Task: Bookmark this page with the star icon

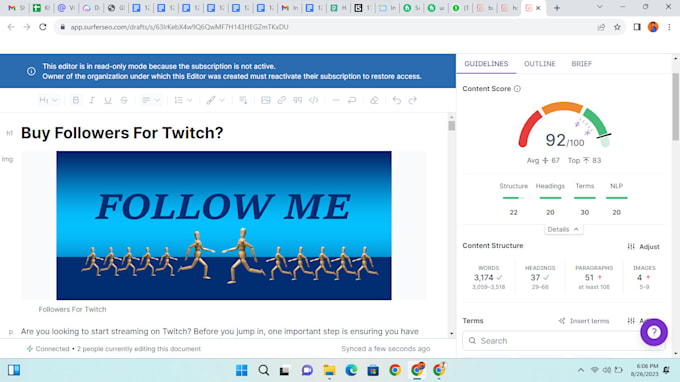Action: tap(617, 27)
